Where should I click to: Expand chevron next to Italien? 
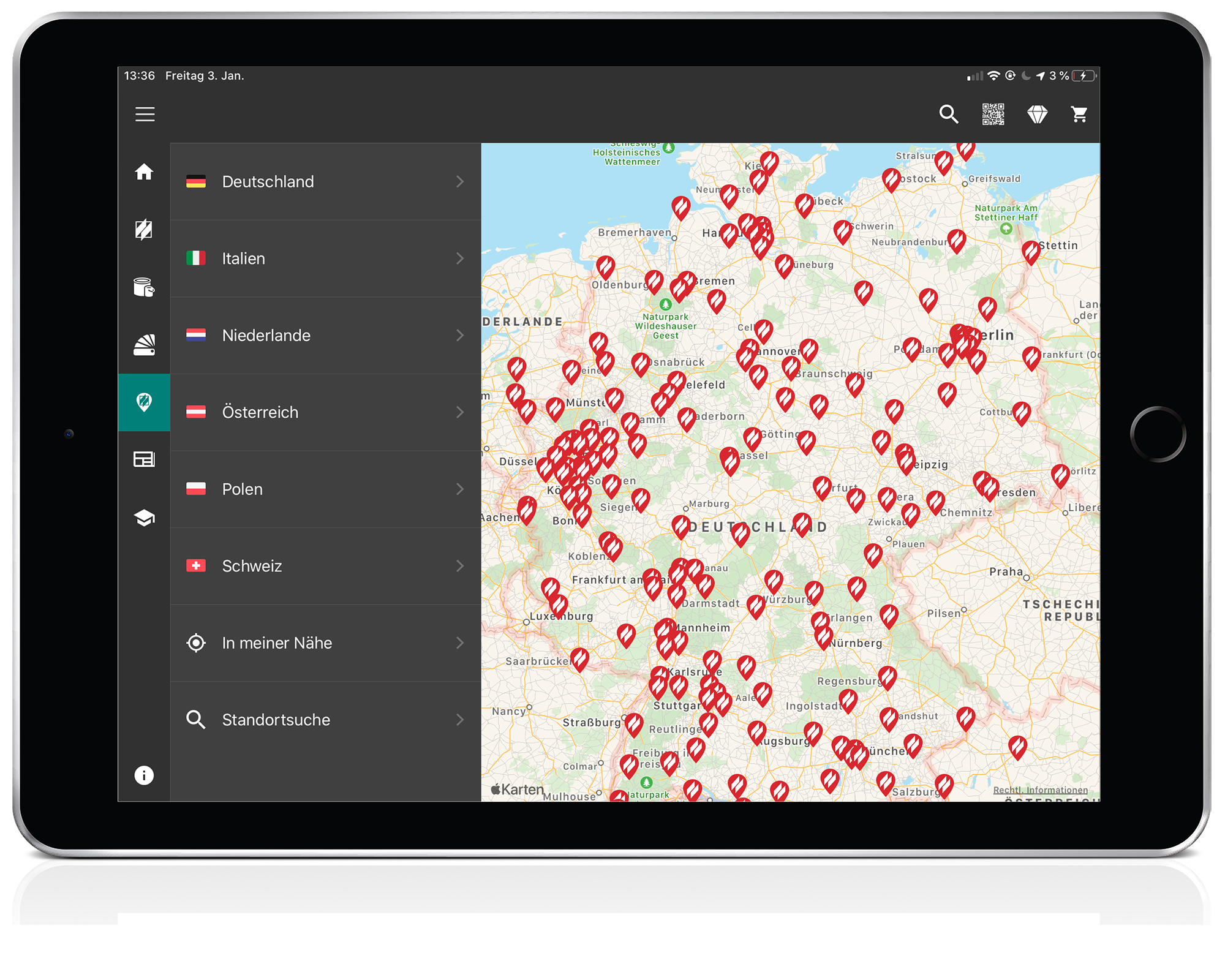point(460,258)
